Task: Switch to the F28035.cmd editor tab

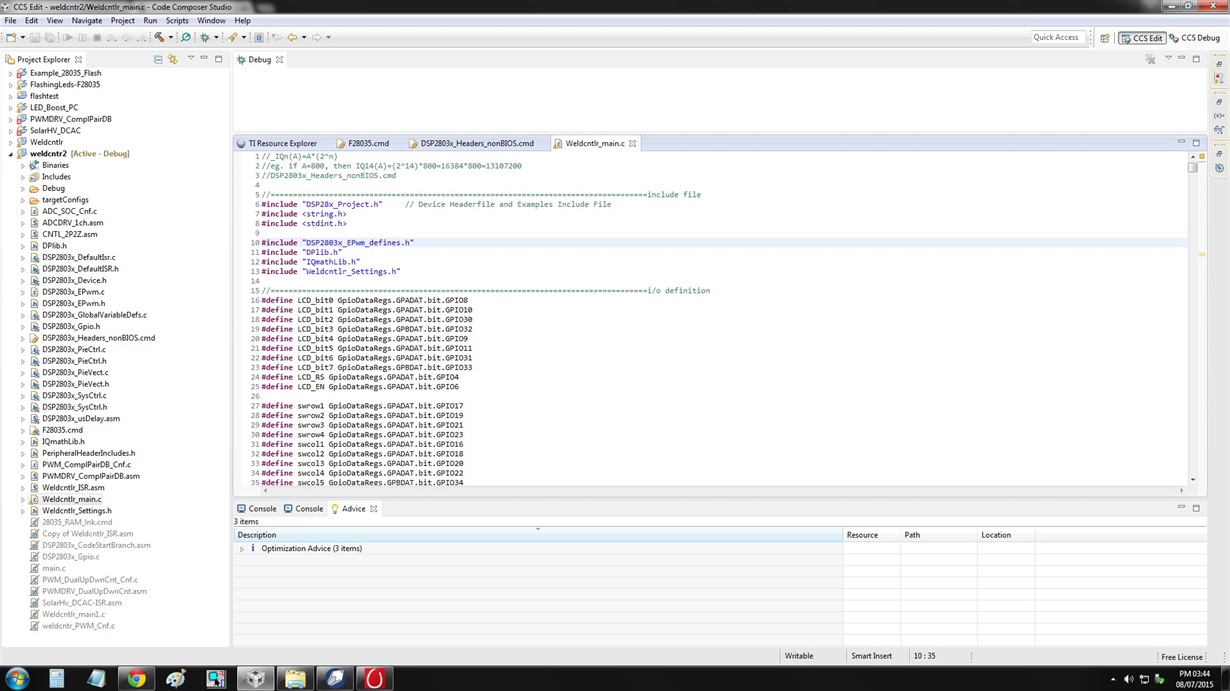Action: 368,143
